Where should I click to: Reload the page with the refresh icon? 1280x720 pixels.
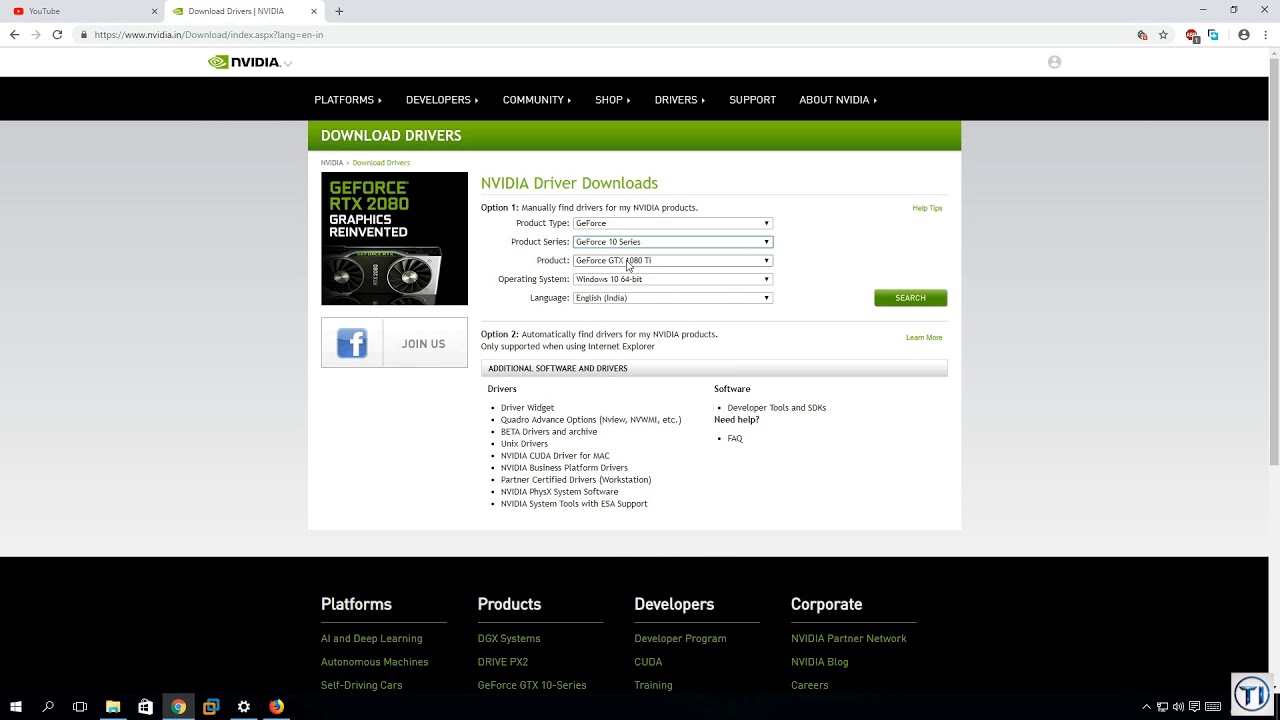57,35
